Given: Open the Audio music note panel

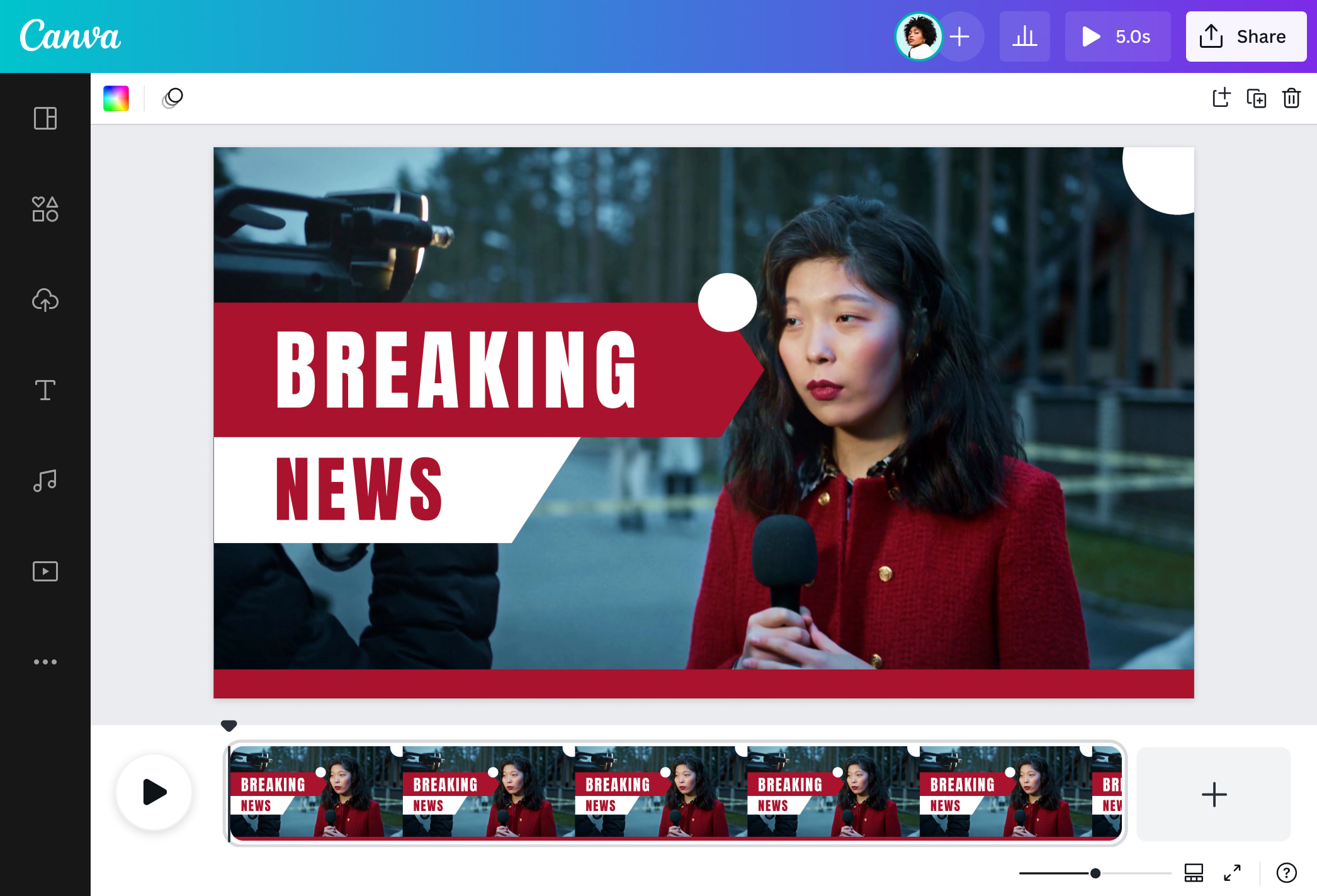Looking at the screenshot, I should tap(45, 481).
